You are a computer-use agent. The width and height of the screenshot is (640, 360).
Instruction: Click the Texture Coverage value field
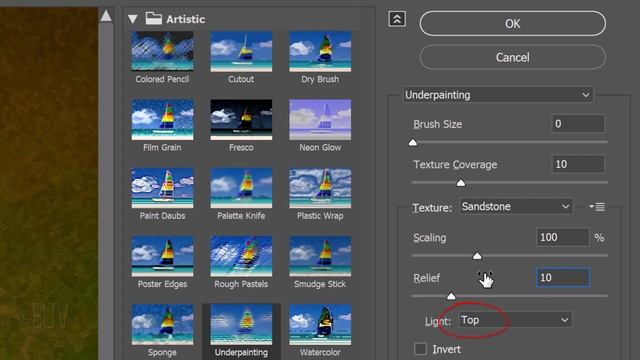tap(578, 164)
